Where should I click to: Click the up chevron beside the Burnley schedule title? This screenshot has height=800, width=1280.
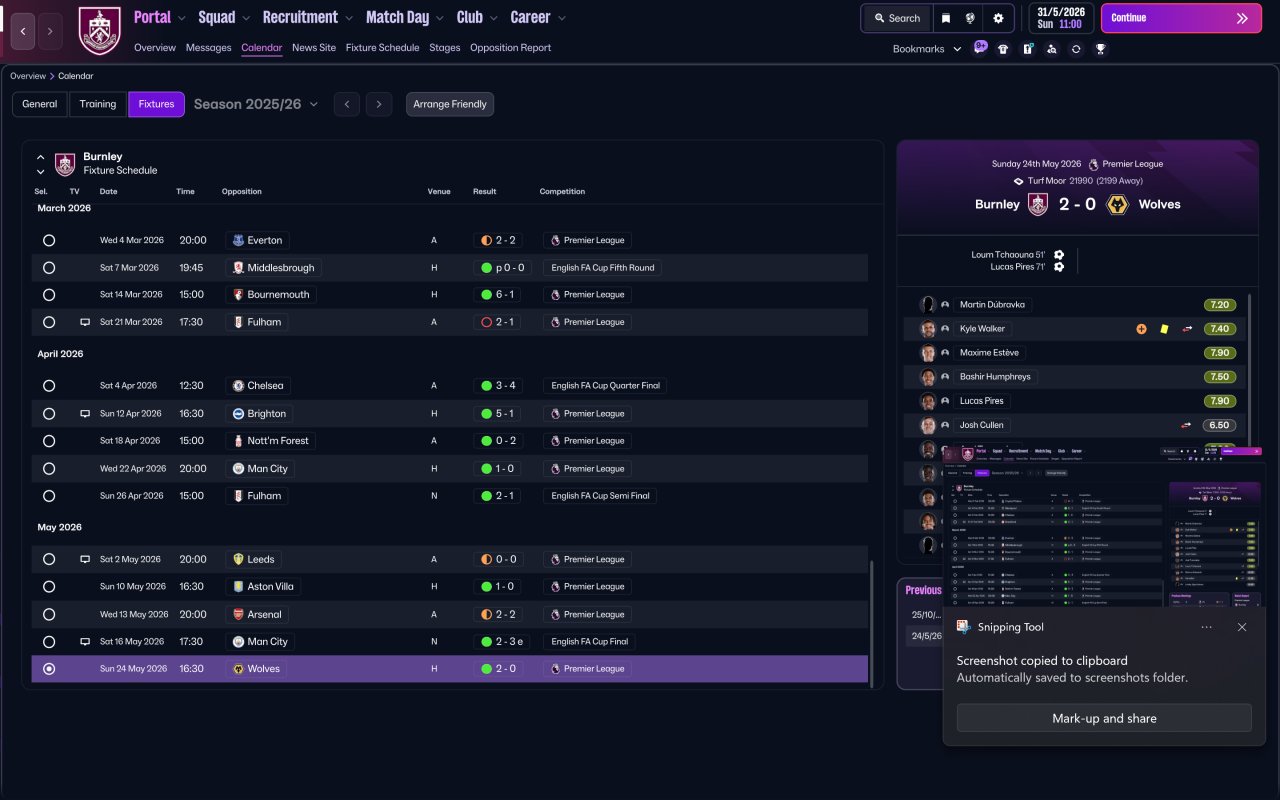(41, 157)
